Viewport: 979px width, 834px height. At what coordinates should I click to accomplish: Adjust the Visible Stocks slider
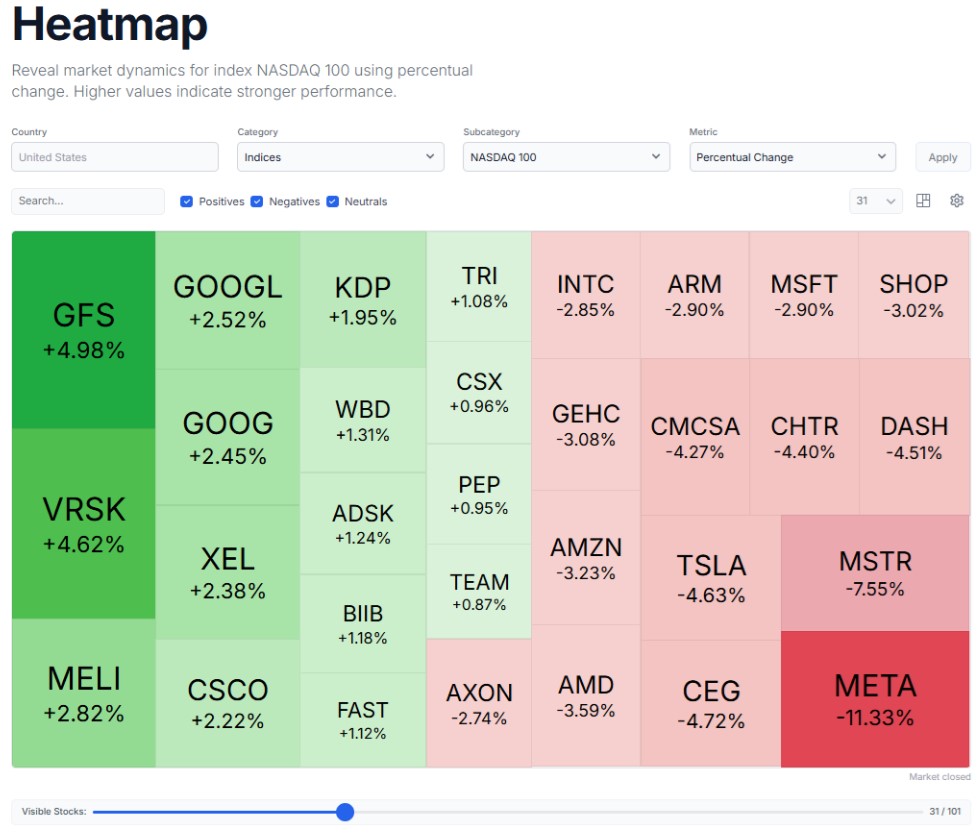coord(345,812)
